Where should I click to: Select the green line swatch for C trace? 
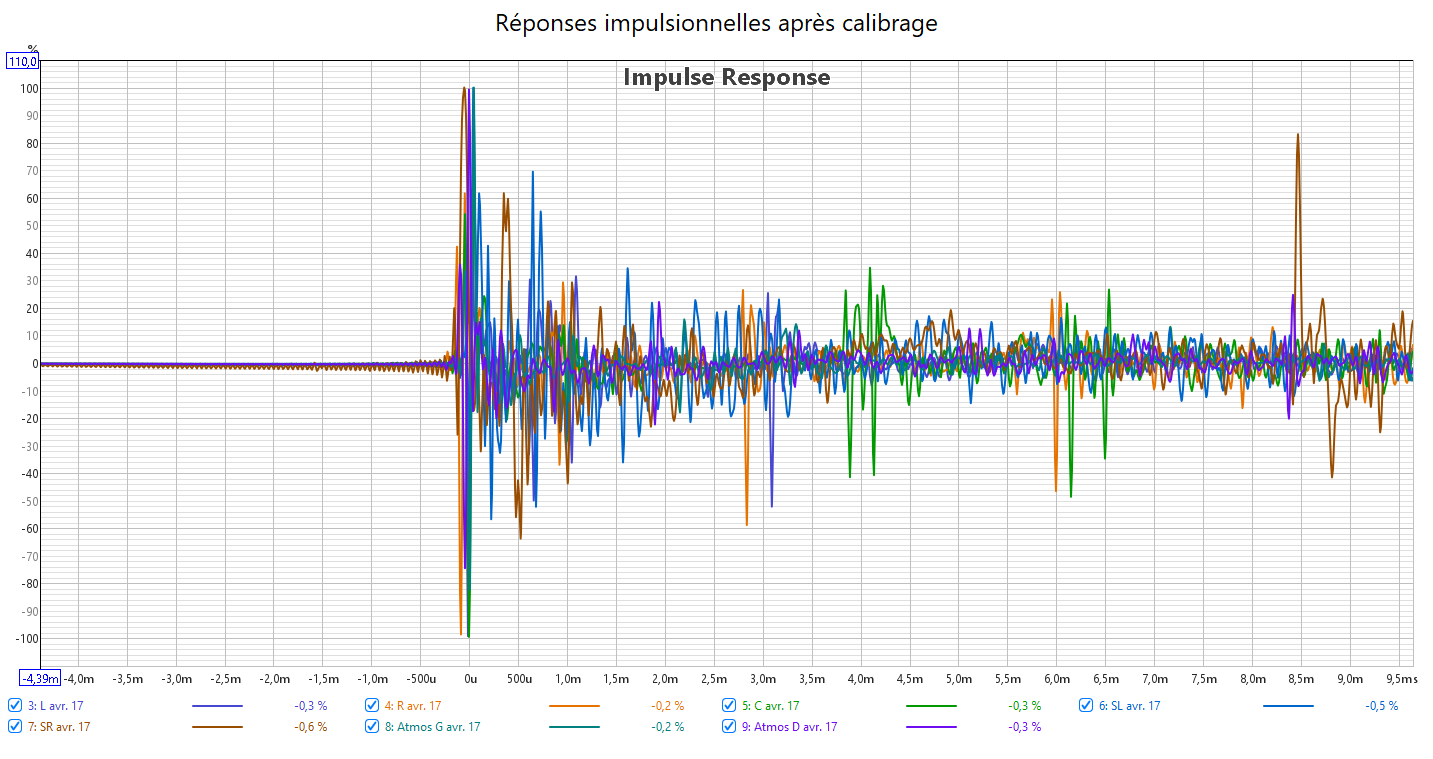point(931,706)
